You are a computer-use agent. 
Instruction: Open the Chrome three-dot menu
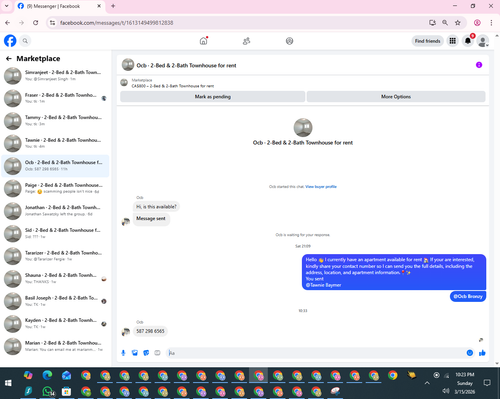point(491,23)
